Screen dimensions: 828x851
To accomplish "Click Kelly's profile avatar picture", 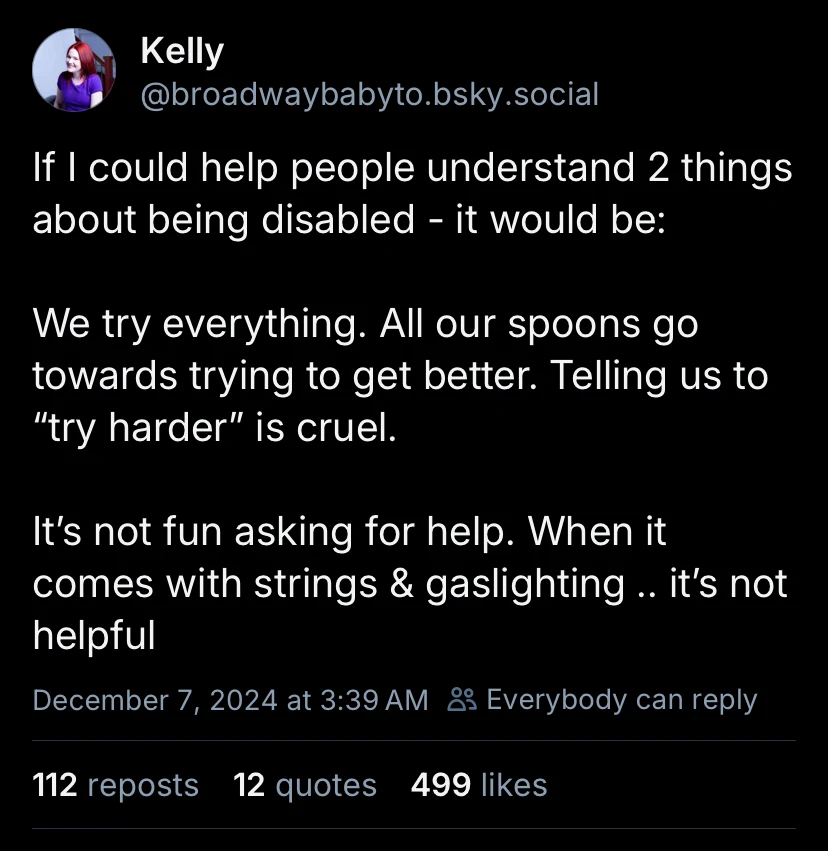I will click(x=74, y=70).
